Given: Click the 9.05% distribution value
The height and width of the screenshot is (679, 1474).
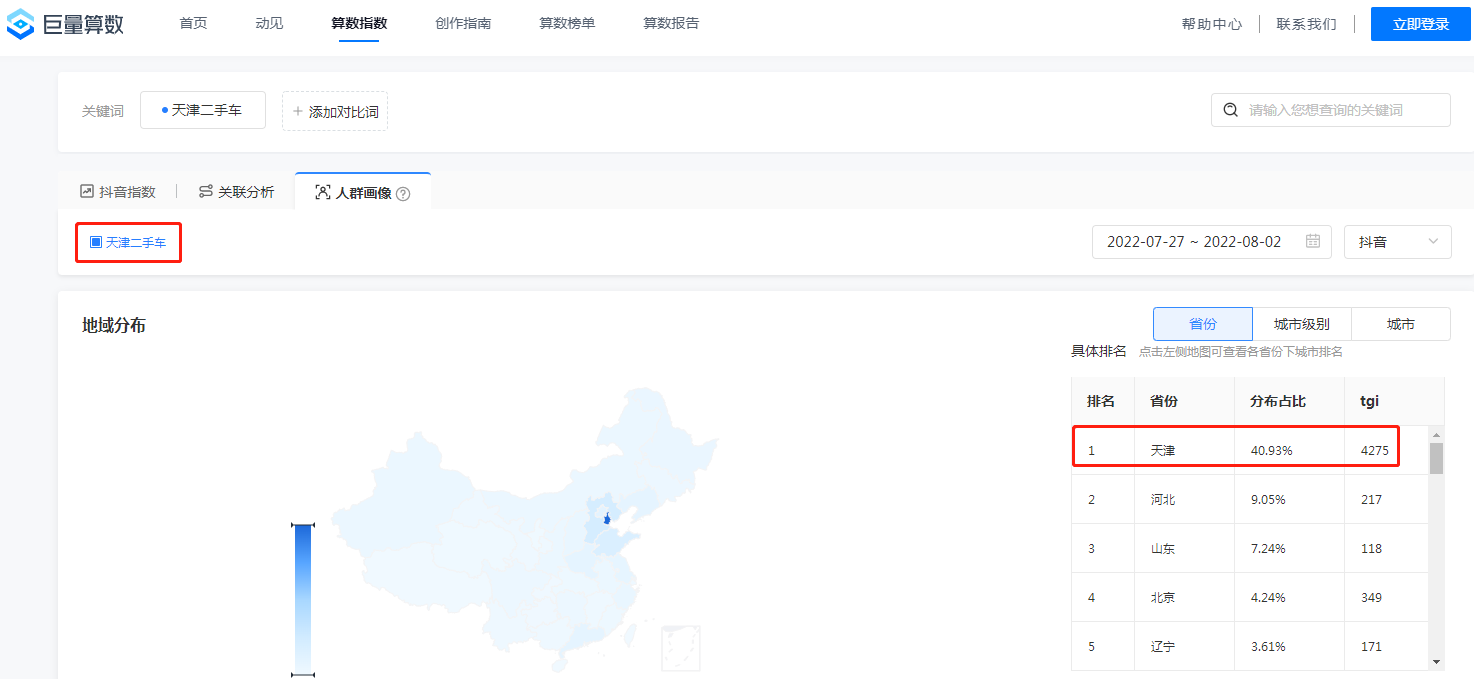Looking at the screenshot, I should tap(1268, 499).
